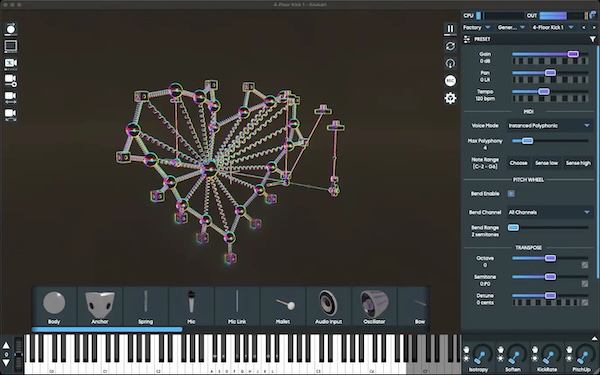Click the PitchUp macro knob

584,354
